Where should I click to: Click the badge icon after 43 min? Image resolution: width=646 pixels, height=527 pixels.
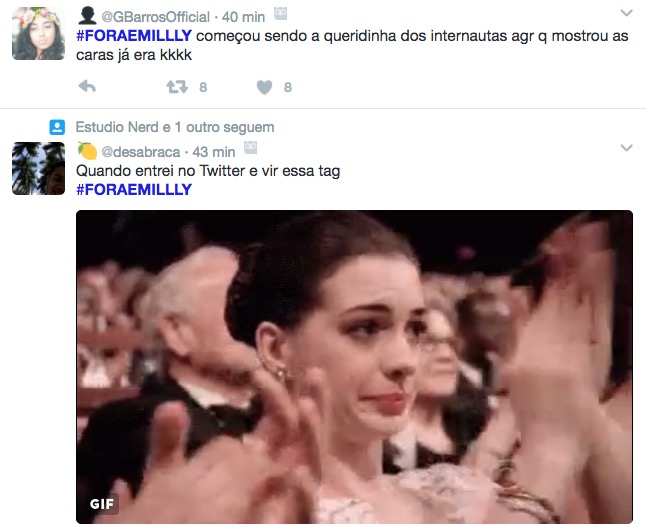(x=250, y=148)
